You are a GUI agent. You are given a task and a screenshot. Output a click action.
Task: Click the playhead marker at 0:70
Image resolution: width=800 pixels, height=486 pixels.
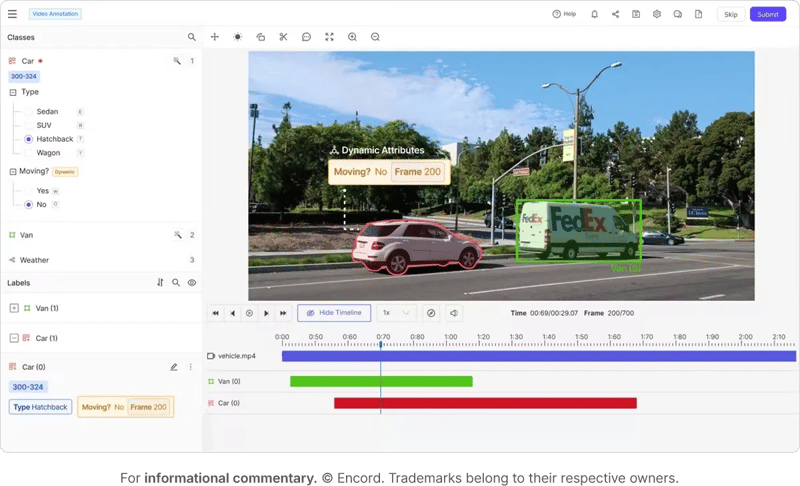click(x=381, y=345)
